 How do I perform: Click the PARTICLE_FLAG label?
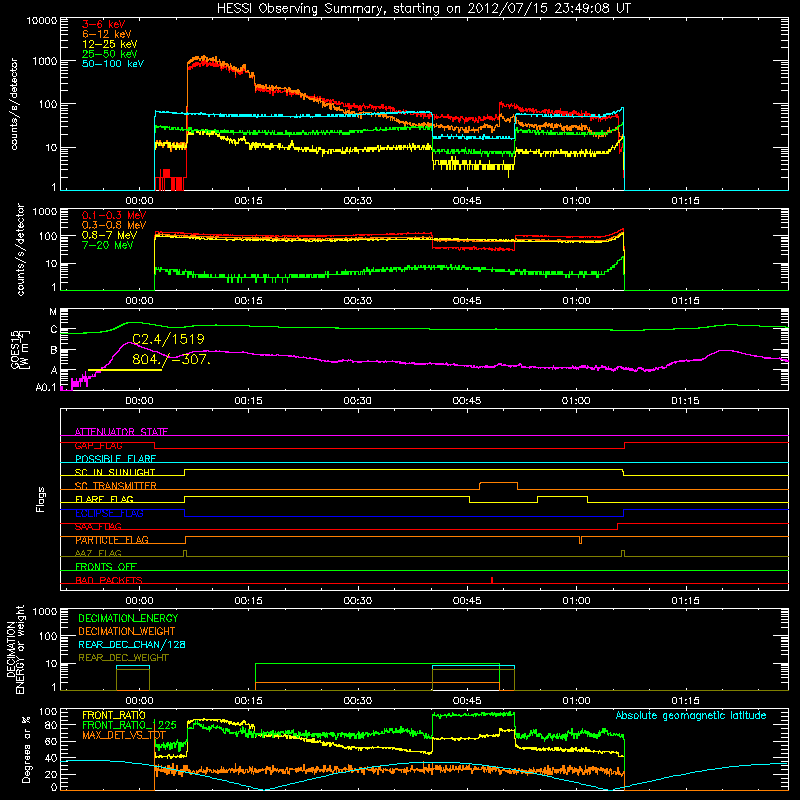tap(112, 540)
